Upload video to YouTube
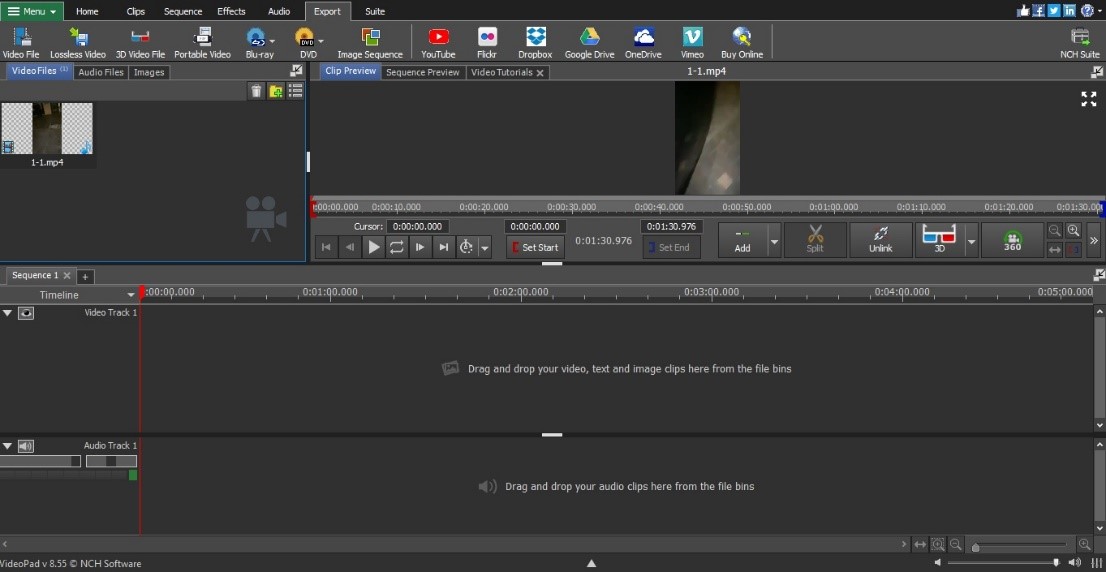Screen dimensions: 1106x572 point(438,43)
